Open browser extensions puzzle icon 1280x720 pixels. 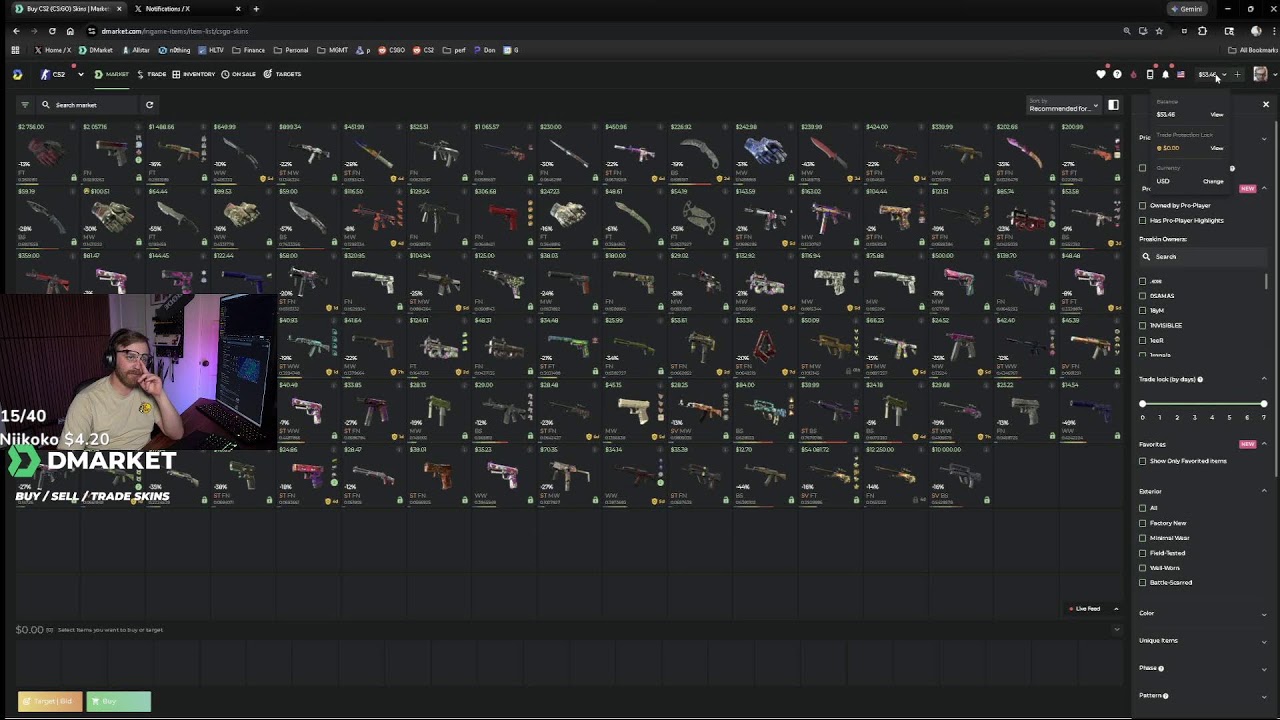click(1202, 31)
